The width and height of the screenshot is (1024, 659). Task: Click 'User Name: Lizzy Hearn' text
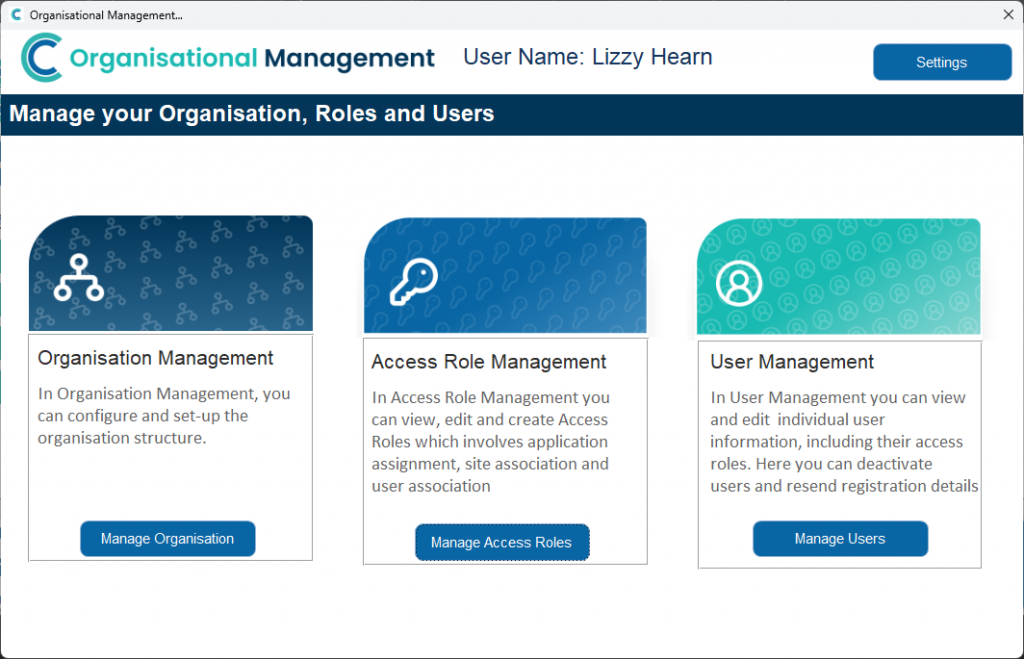coord(588,57)
